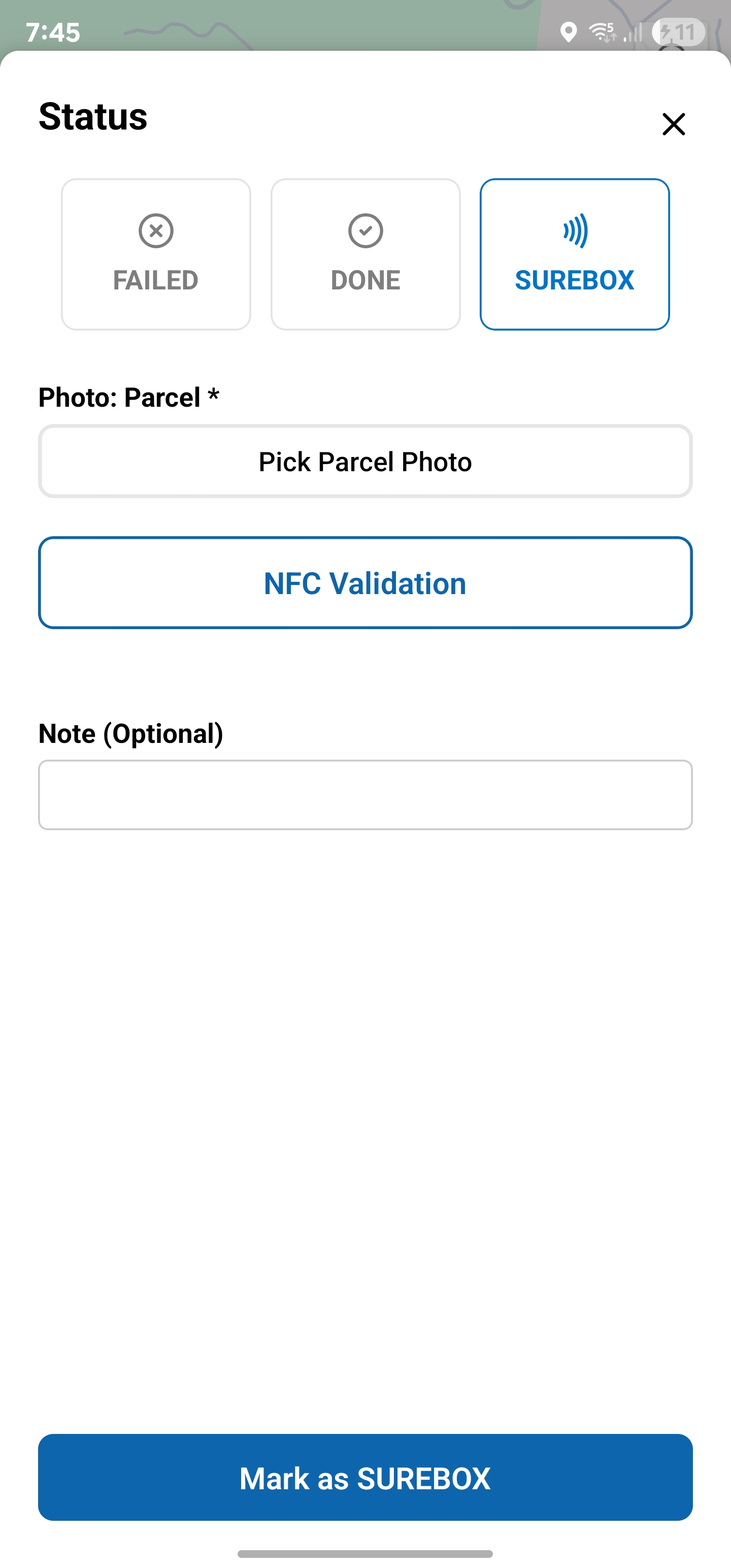Start NFC Validation

tap(365, 582)
